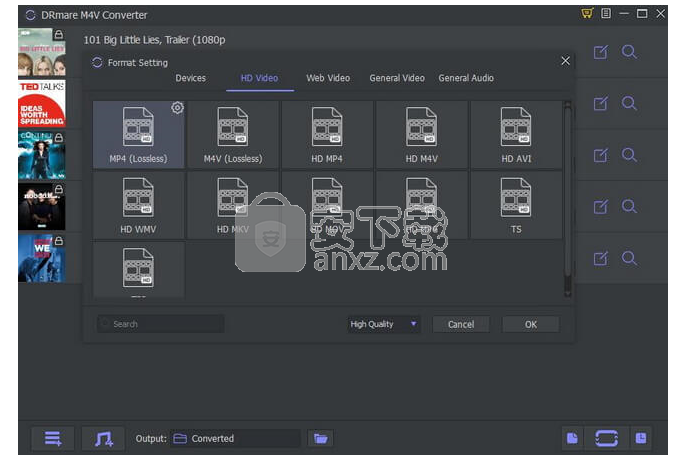The width and height of the screenshot is (687, 467).
Task: Cancel the Format Setting dialog
Action: tap(461, 325)
